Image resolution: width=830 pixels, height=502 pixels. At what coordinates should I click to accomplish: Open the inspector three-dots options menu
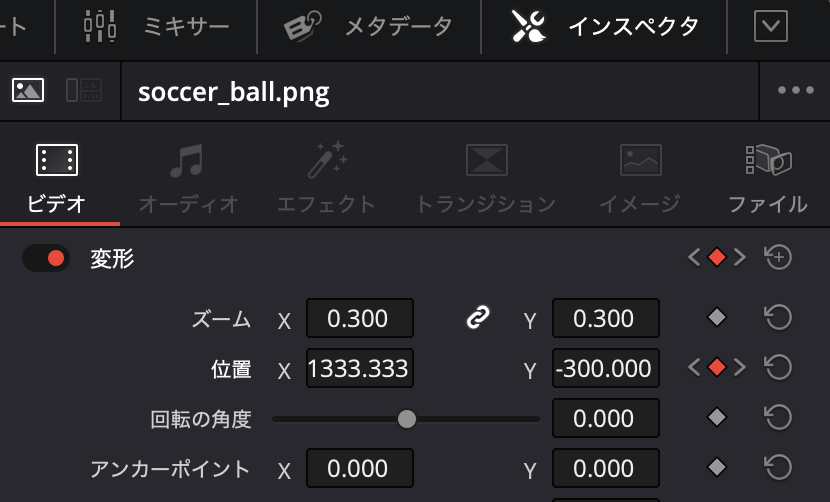pyautogui.click(x=795, y=91)
